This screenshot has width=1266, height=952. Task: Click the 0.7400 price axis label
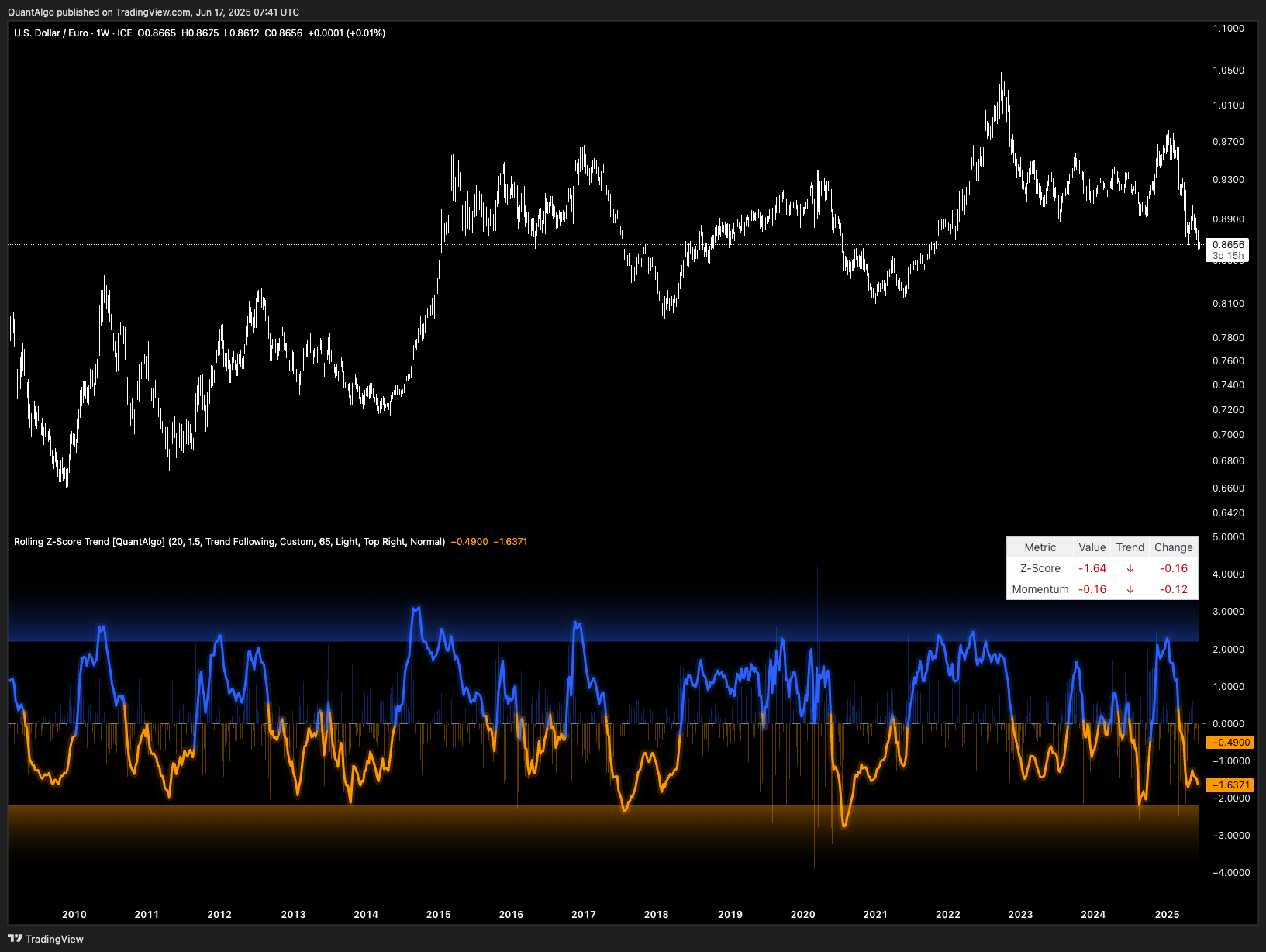pyautogui.click(x=1229, y=385)
